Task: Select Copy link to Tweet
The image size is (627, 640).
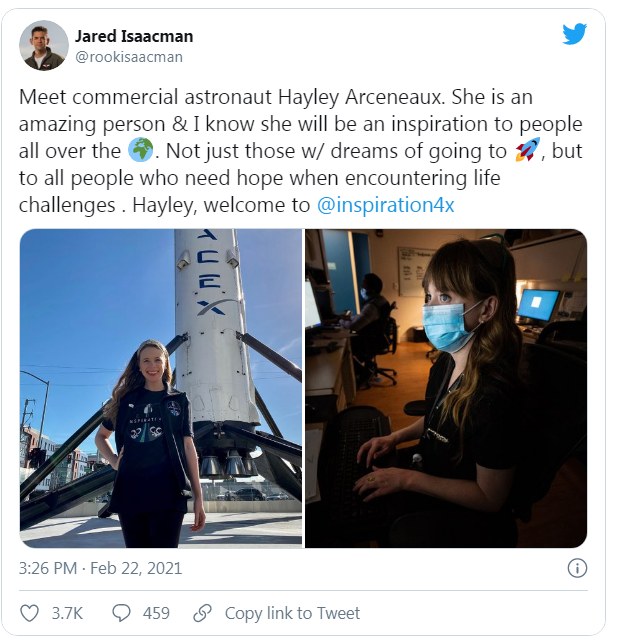Action: click(292, 613)
